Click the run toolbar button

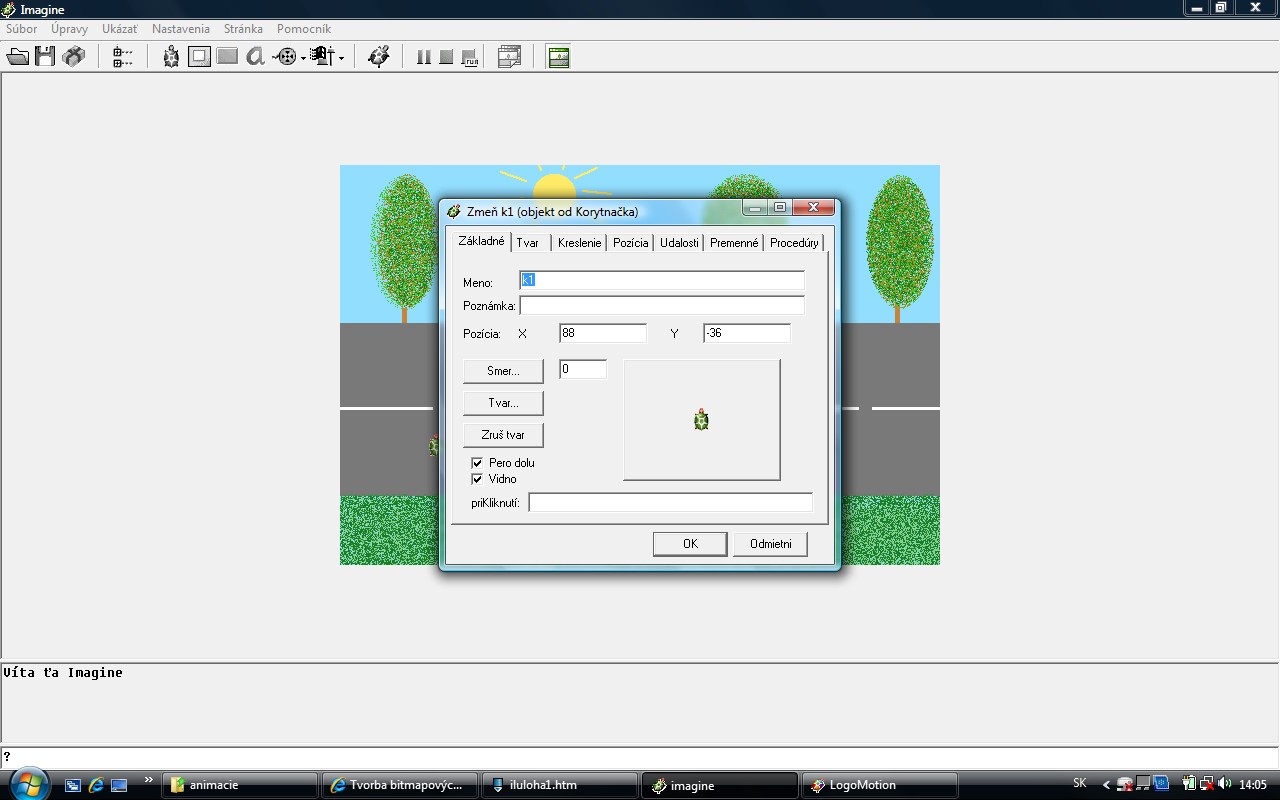[x=470, y=57]
